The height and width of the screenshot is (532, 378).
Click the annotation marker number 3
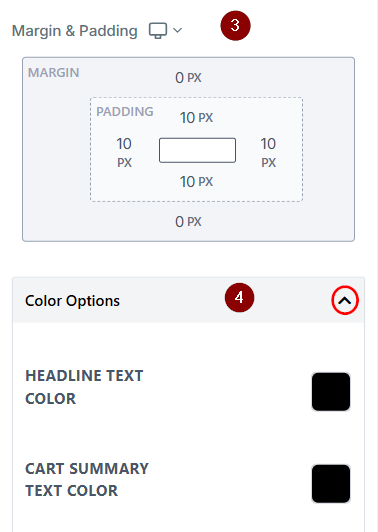235,26
